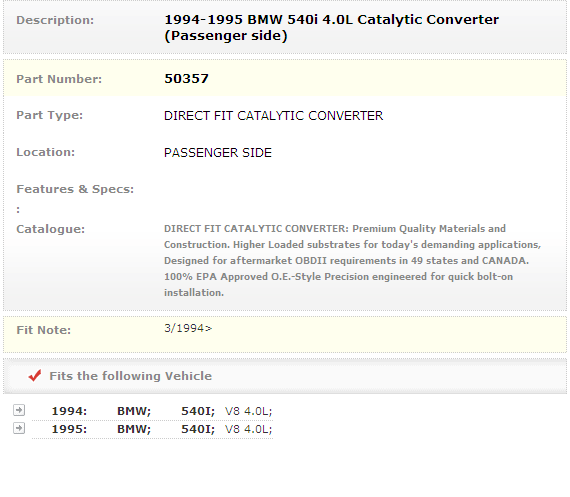Select the 1995: year label

pyautogui.click(x=69, y=429)
